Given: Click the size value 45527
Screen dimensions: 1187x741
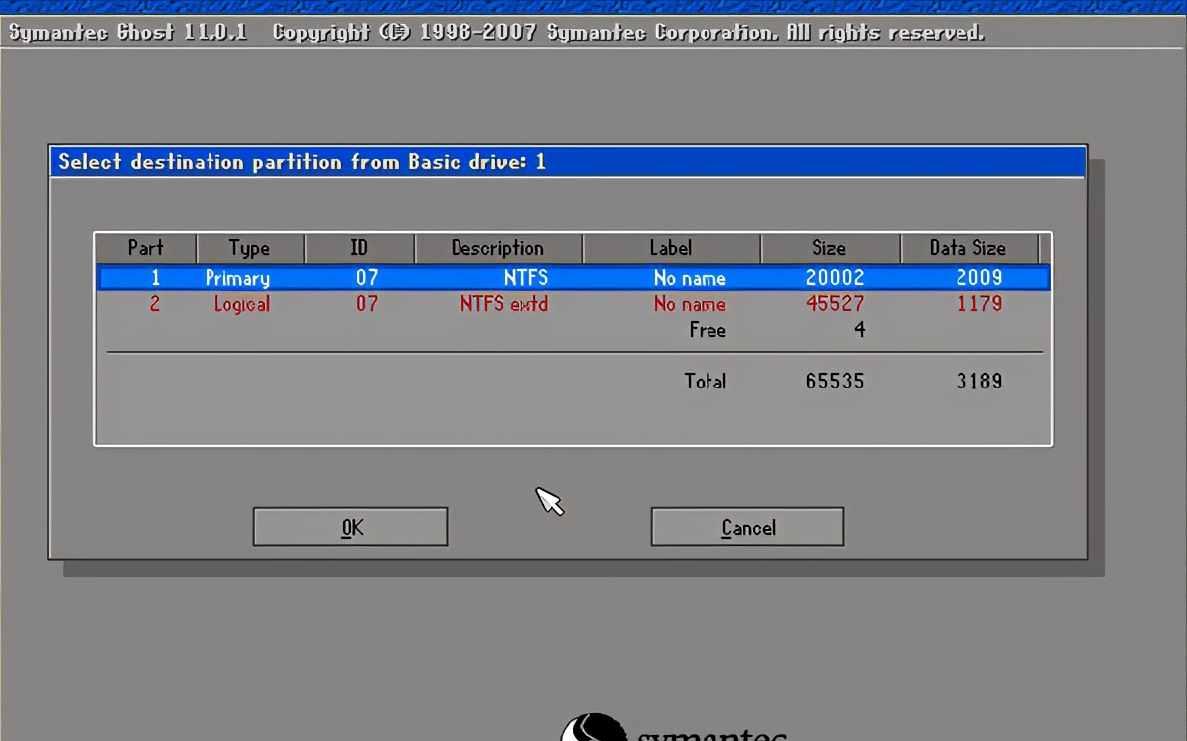Looking at the screenshot, I should coord(835,304).
